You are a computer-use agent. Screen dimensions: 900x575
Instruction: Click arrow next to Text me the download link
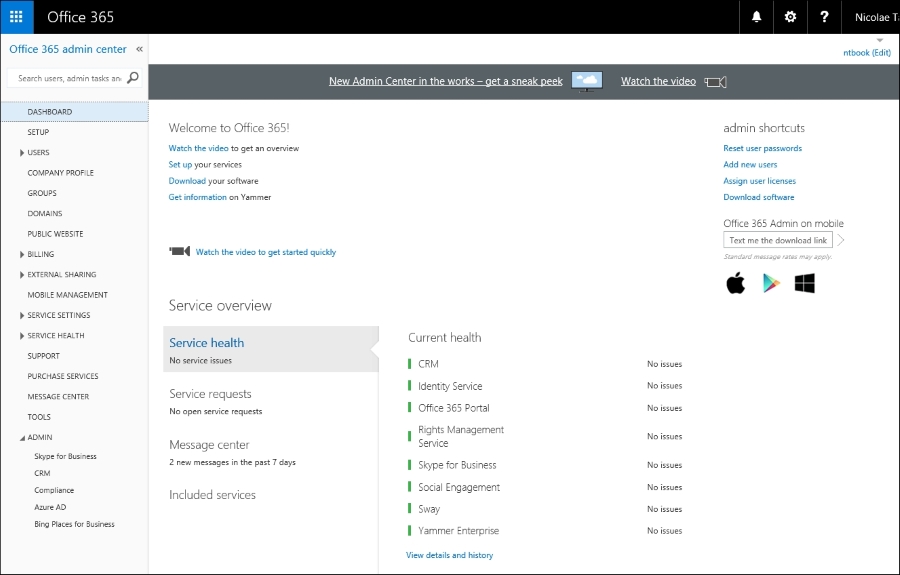click(841, 240)
